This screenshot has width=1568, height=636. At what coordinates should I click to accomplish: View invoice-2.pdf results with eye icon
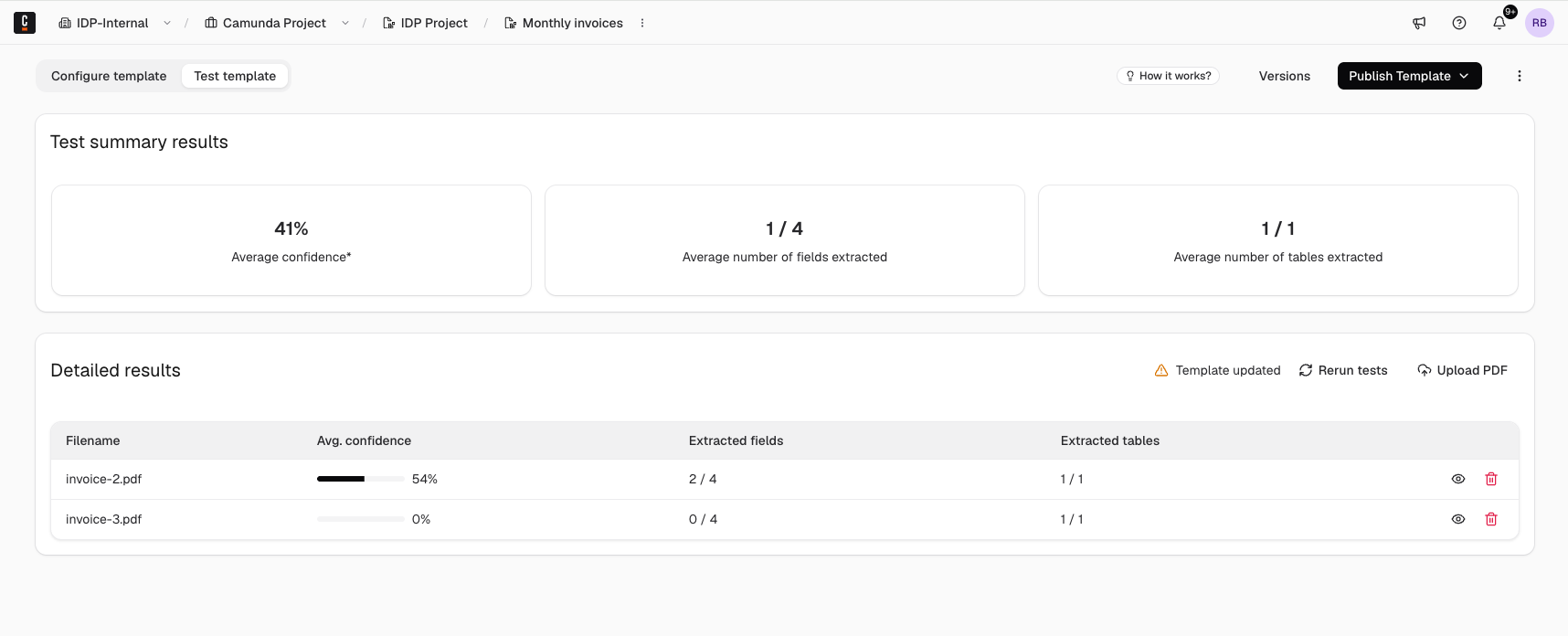coord(1458,479)
